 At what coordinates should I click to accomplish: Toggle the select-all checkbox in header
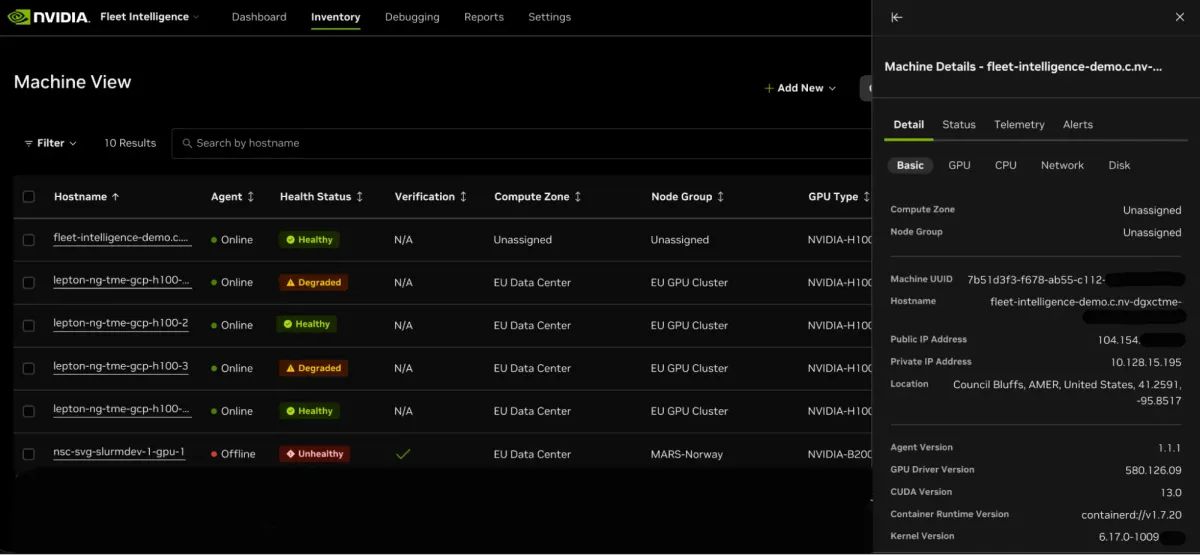pos(29,197)
